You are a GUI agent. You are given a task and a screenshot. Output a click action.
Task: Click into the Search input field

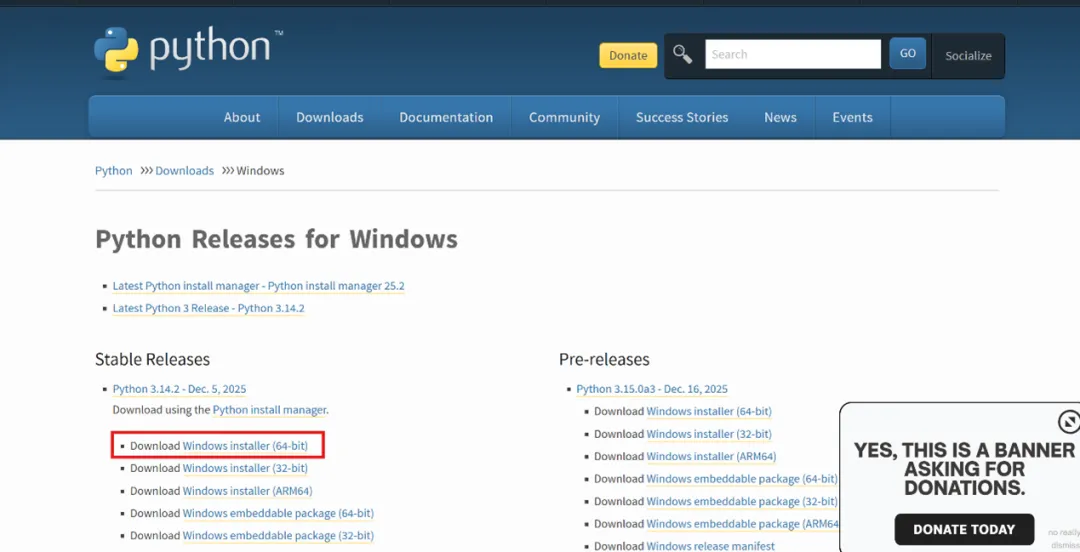(793, 54)
